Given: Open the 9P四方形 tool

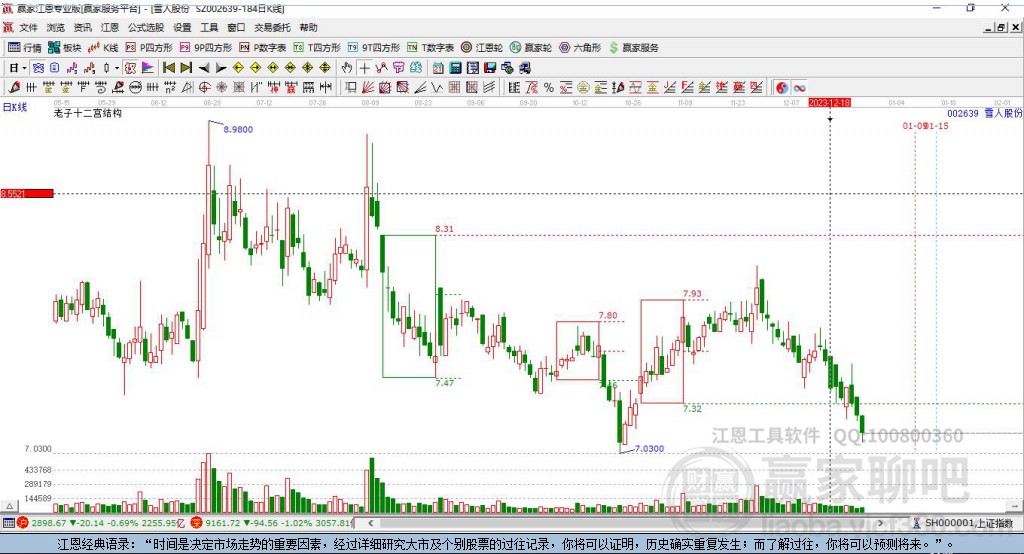Looking at the screenshot, I should click(x=205, y=48).
